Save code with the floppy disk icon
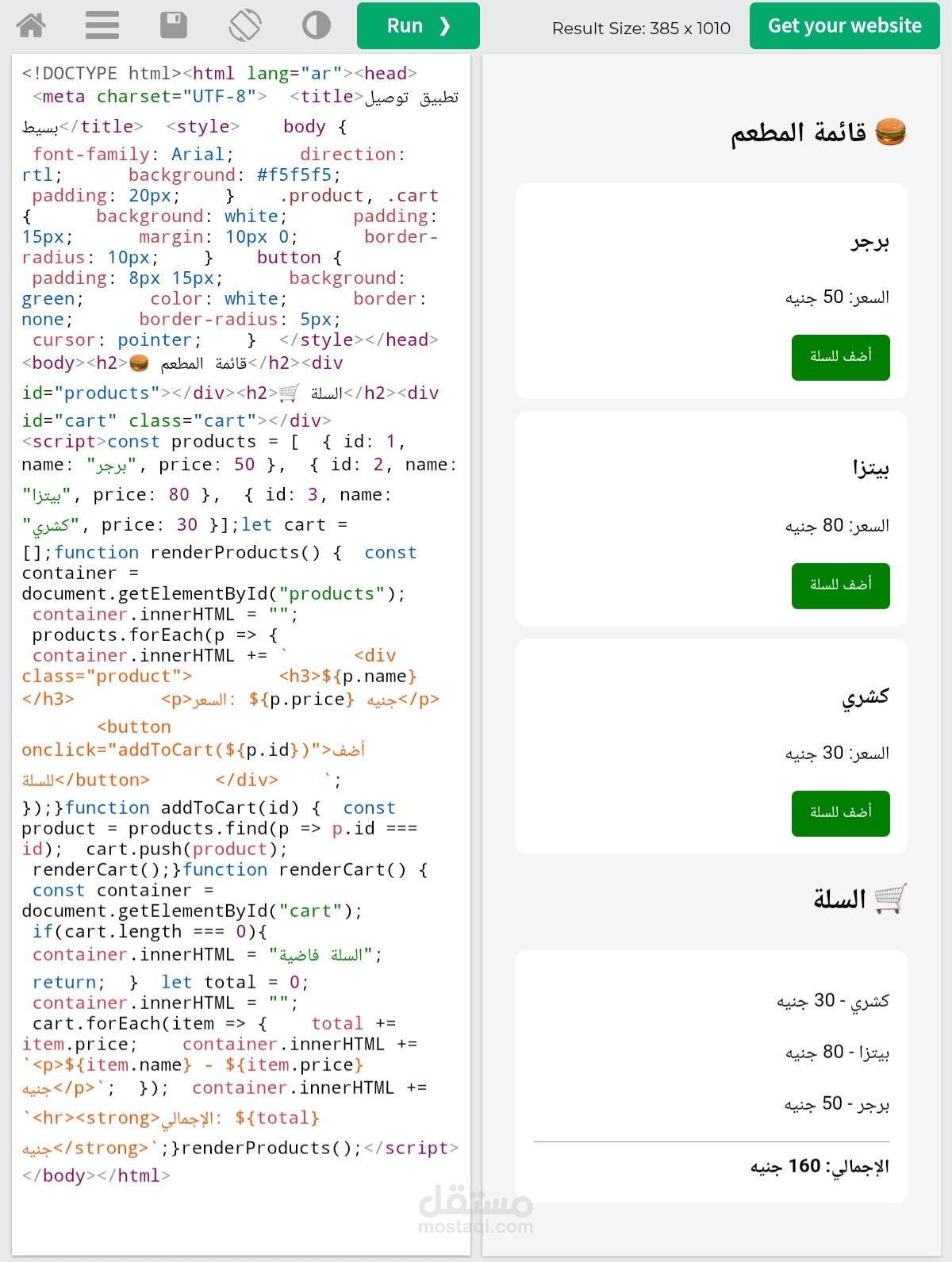Screen dimensions: 952x1262 click(174, 25)
